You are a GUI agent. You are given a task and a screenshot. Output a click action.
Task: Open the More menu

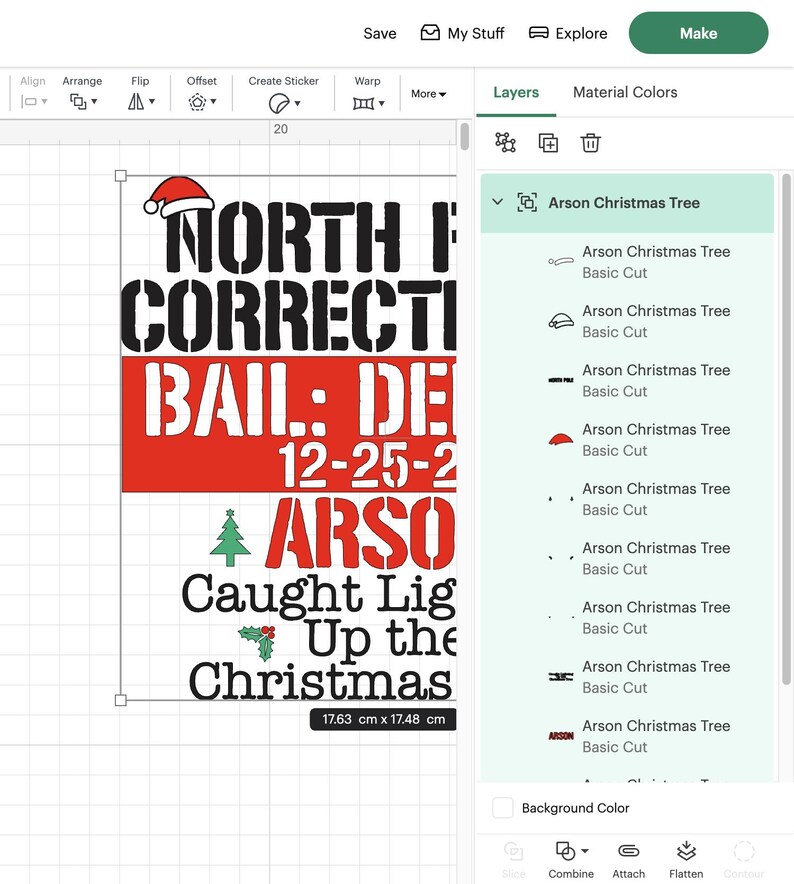[x=429, y=94]
